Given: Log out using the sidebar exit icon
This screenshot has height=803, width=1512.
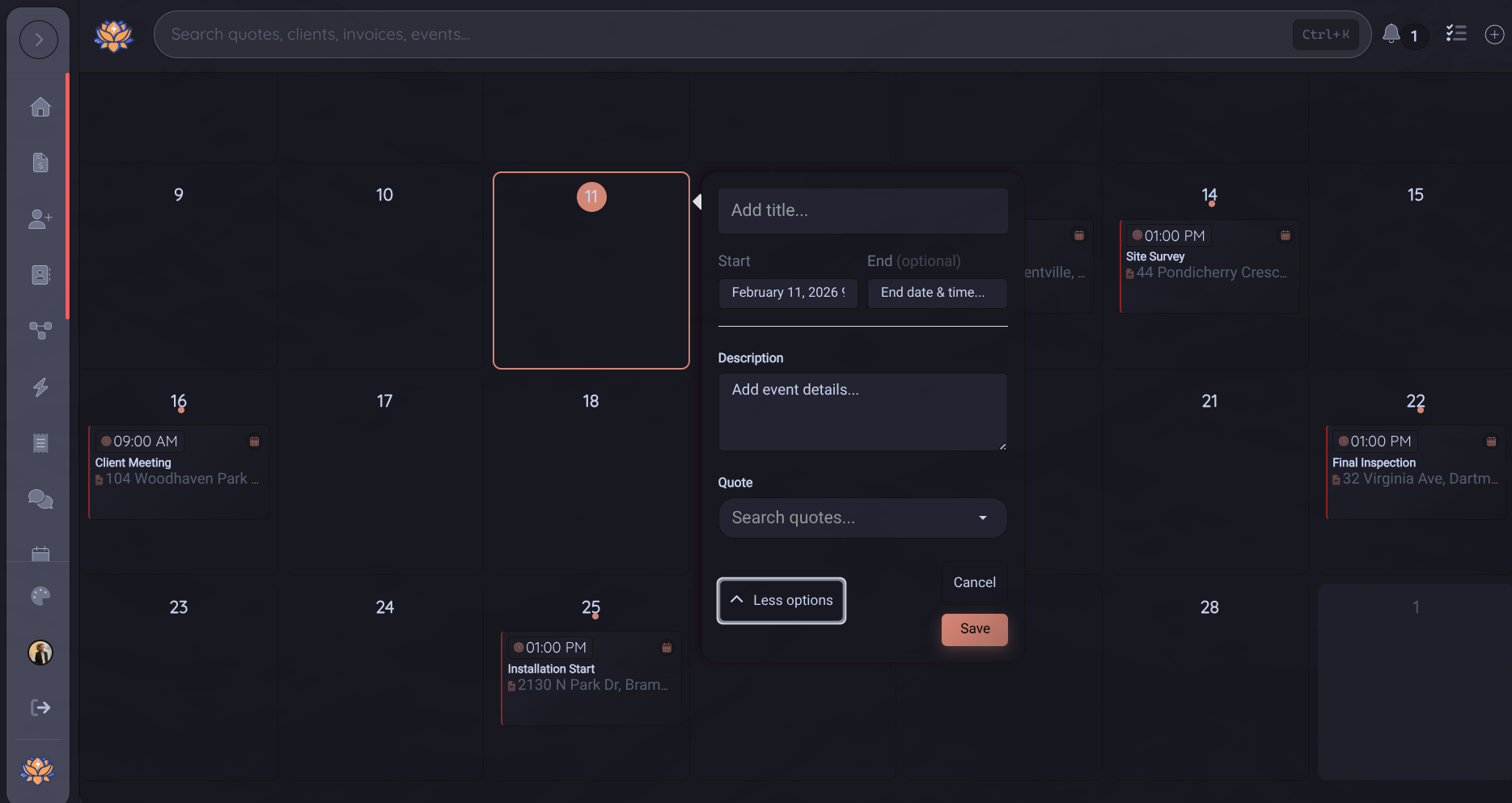Looking at the screenshot, I should click(40, 708).
